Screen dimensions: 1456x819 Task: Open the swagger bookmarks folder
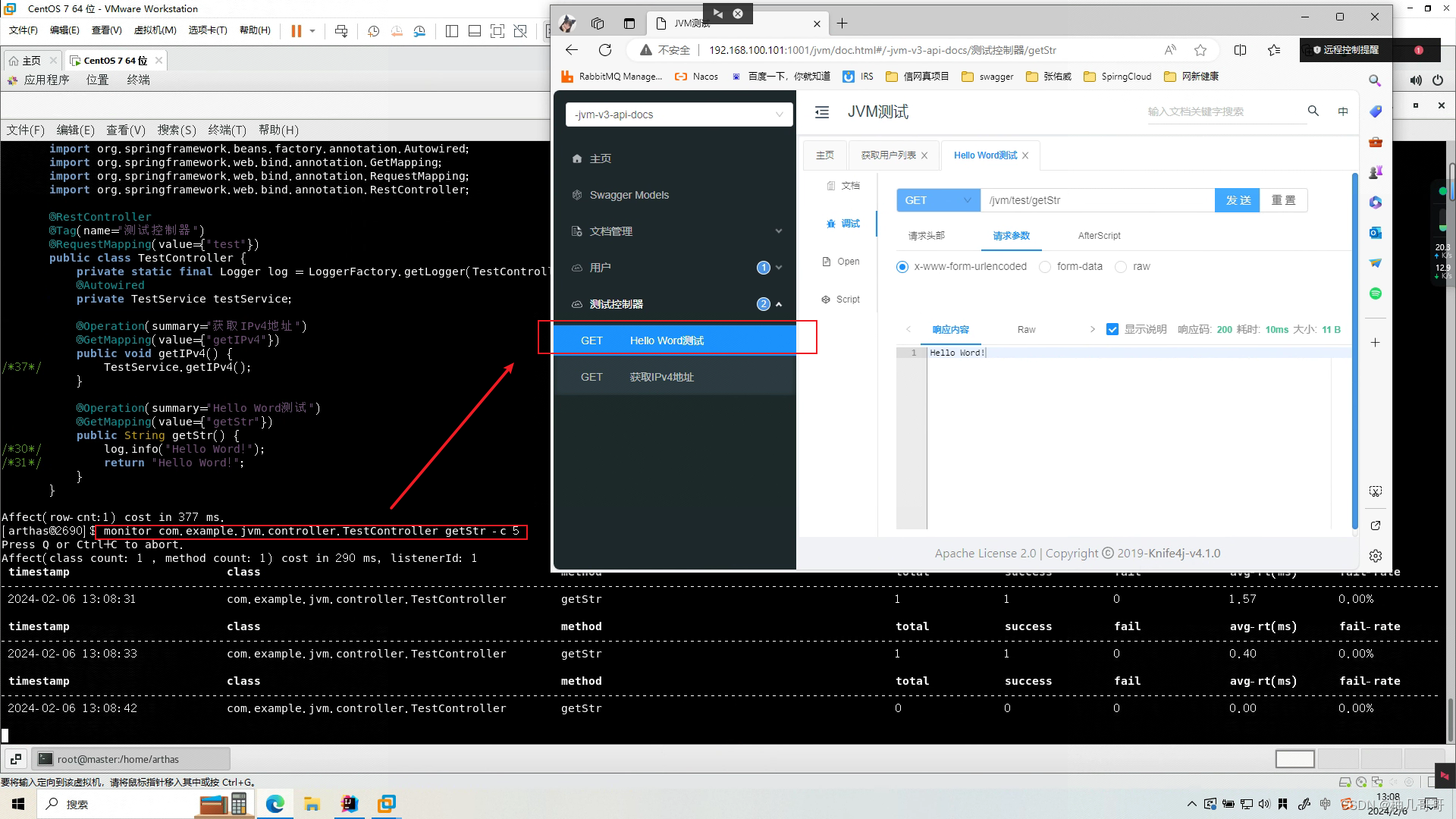point(987,77)
